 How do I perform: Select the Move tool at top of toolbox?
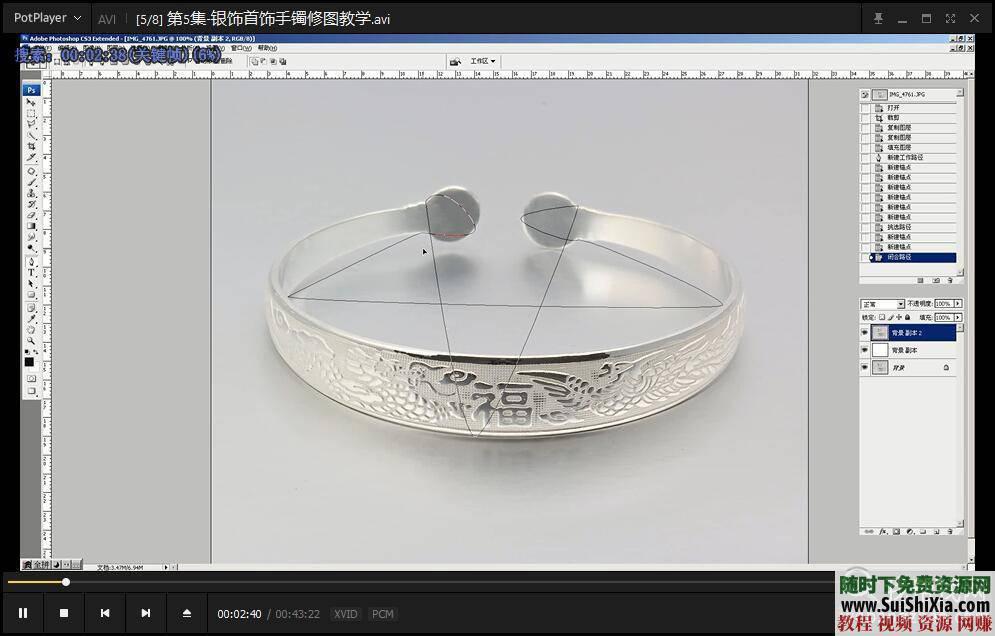point(31,102)
